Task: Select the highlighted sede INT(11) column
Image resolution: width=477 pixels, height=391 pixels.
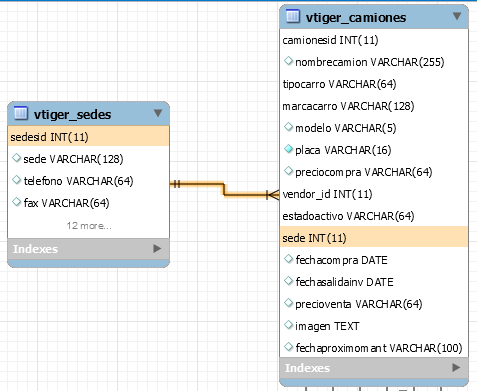Action: [374, 237]
